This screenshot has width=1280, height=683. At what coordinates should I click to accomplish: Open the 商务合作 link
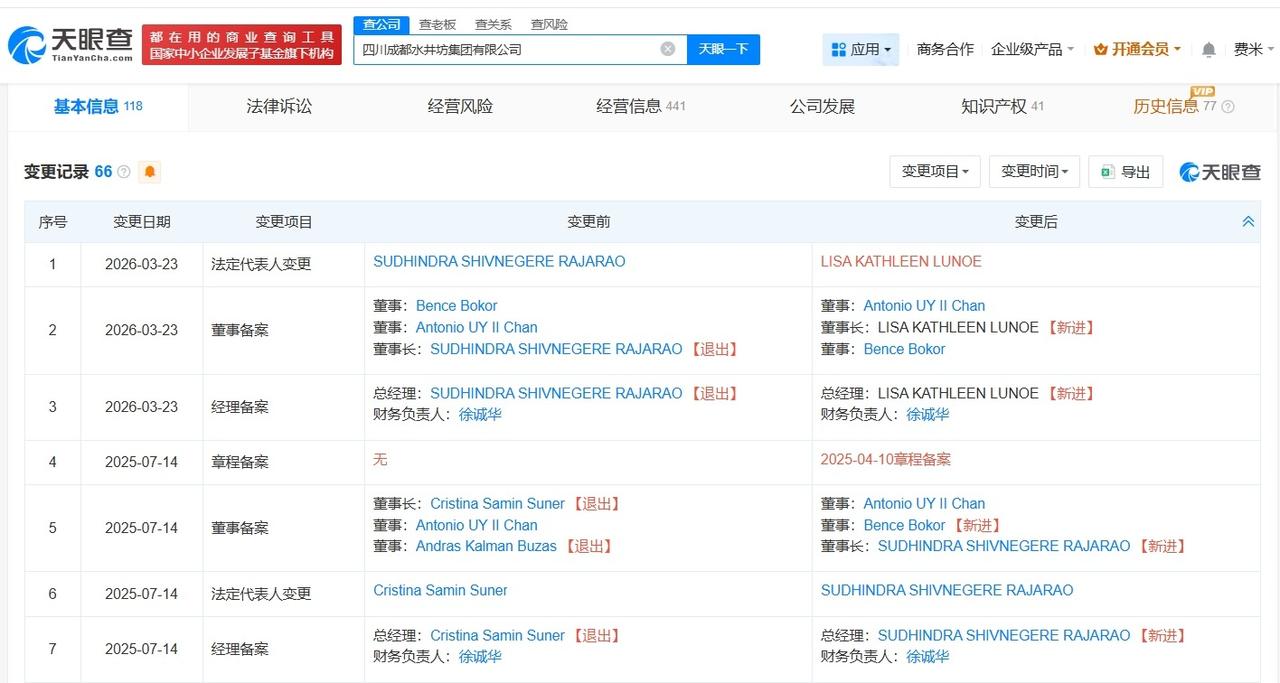[x=945, y=49]
